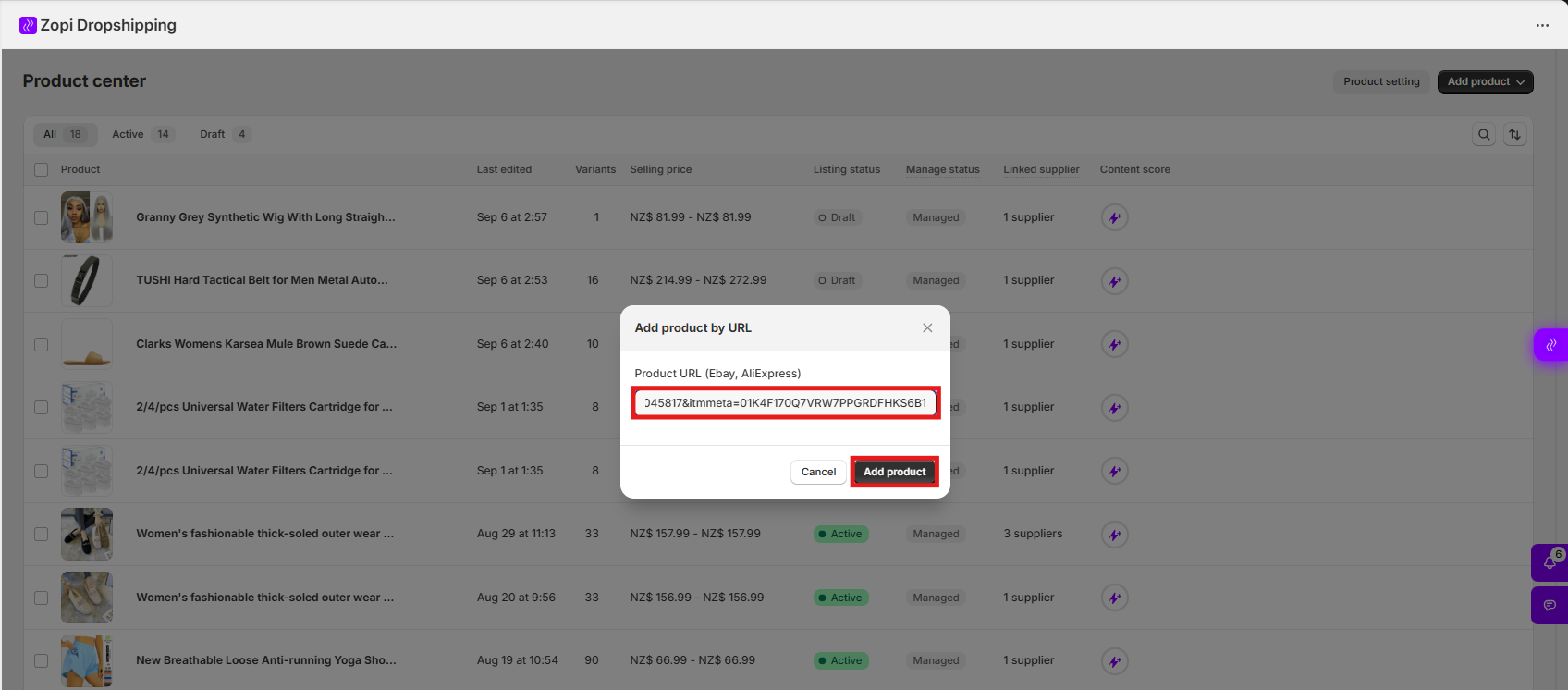The image size is (1568, 690).
Task: Toggle the select-all products checkbox
Action: (41, 170)
